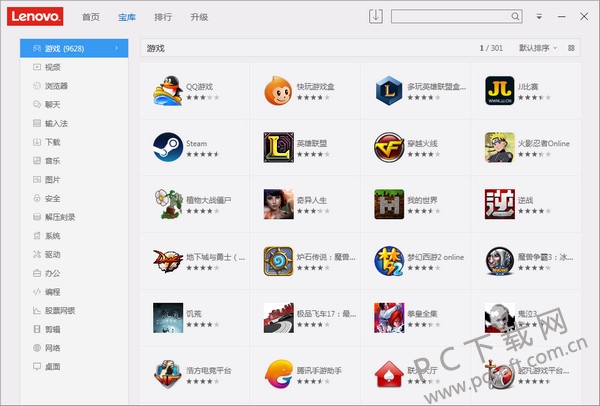Select the 输入法 category
Viewport: 600px width, 406px height.
pyautogui.click(x=74, y=123)
